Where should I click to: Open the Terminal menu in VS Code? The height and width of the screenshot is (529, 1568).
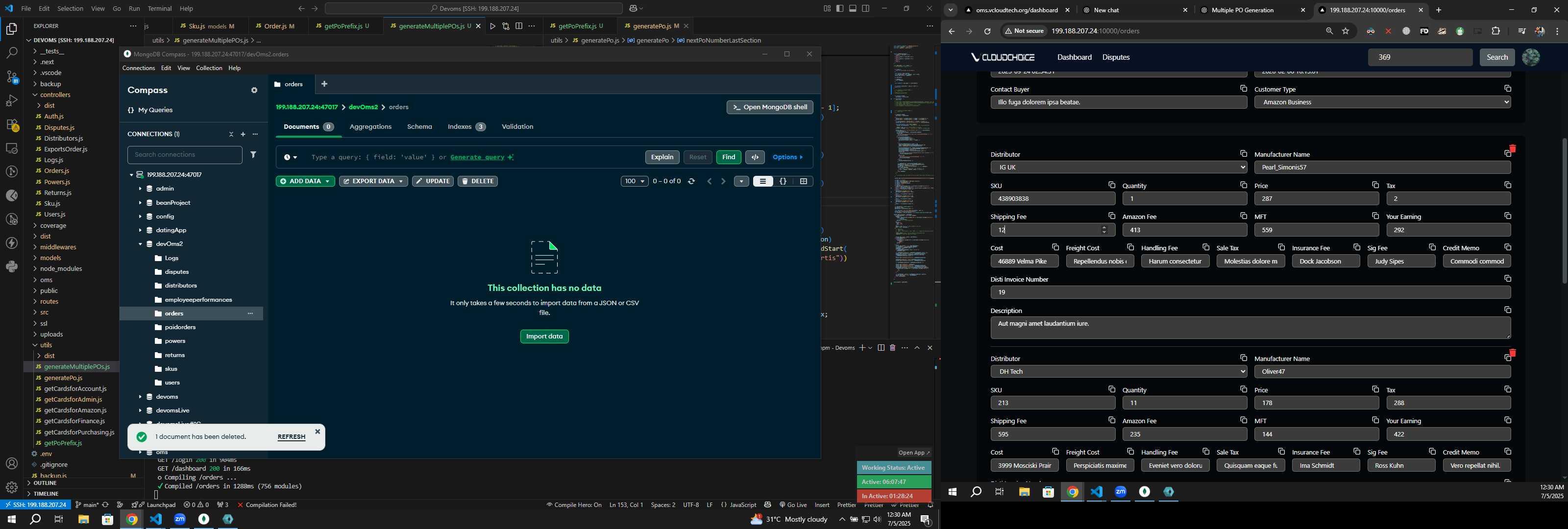point(159,8)
